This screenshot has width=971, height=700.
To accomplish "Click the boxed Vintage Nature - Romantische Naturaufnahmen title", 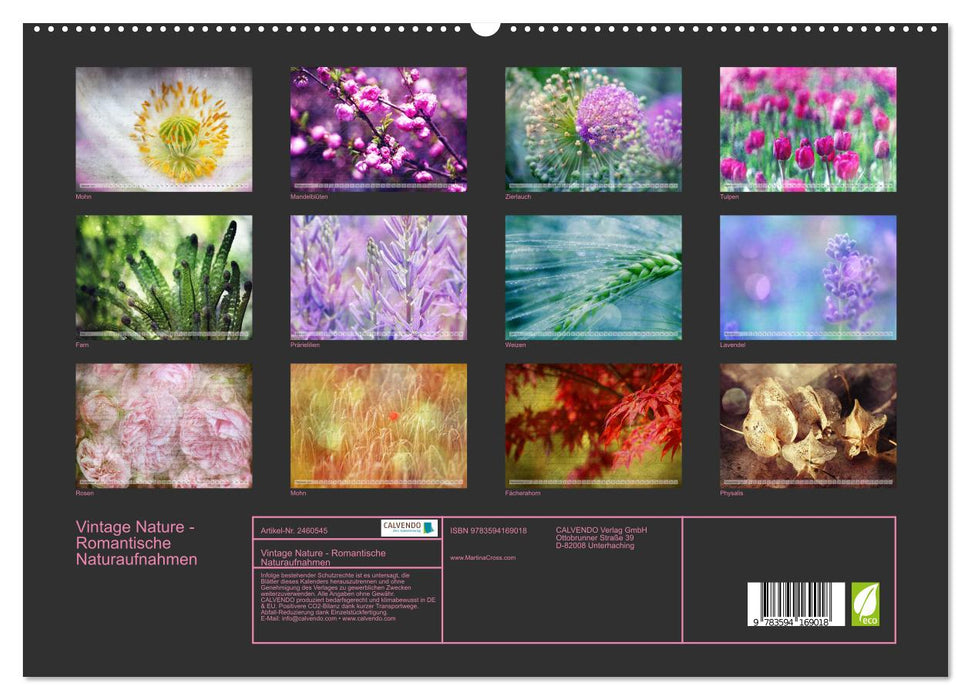I will pyautogui.click(x=323, y=558).
